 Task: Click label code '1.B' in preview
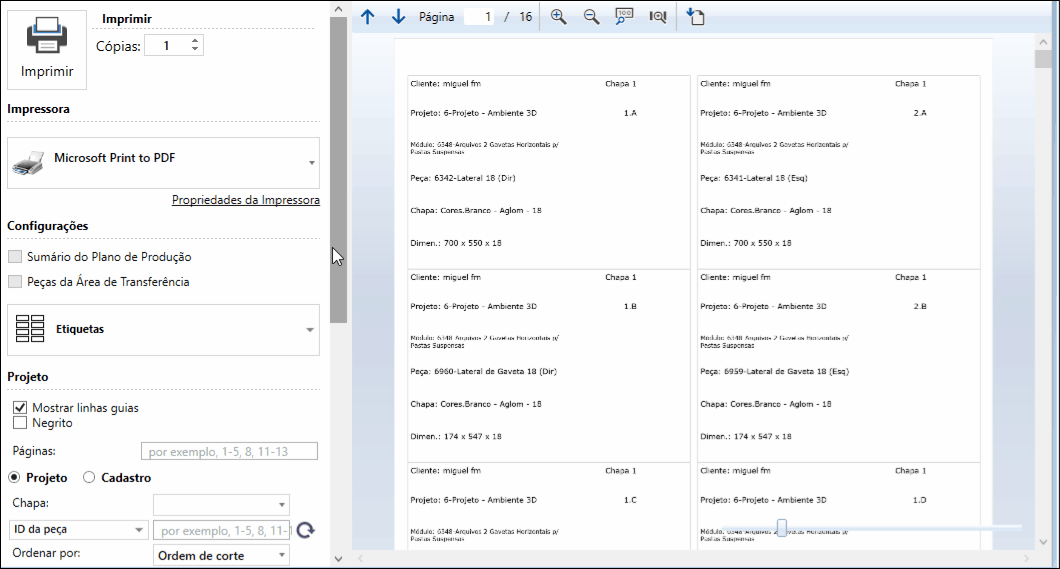[630, 306]
